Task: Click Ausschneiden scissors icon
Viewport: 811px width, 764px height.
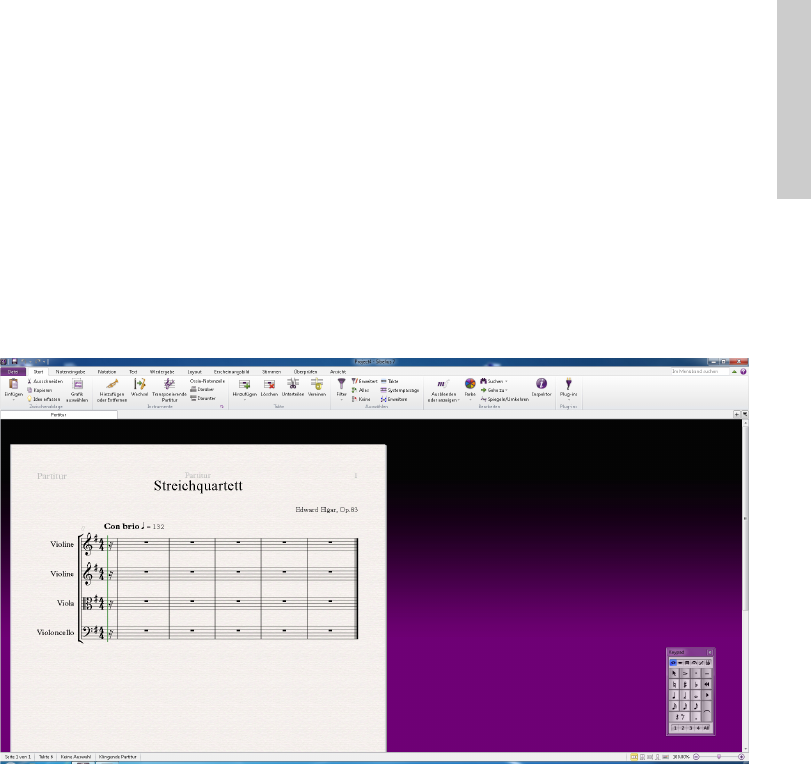Action: (29, 381)
